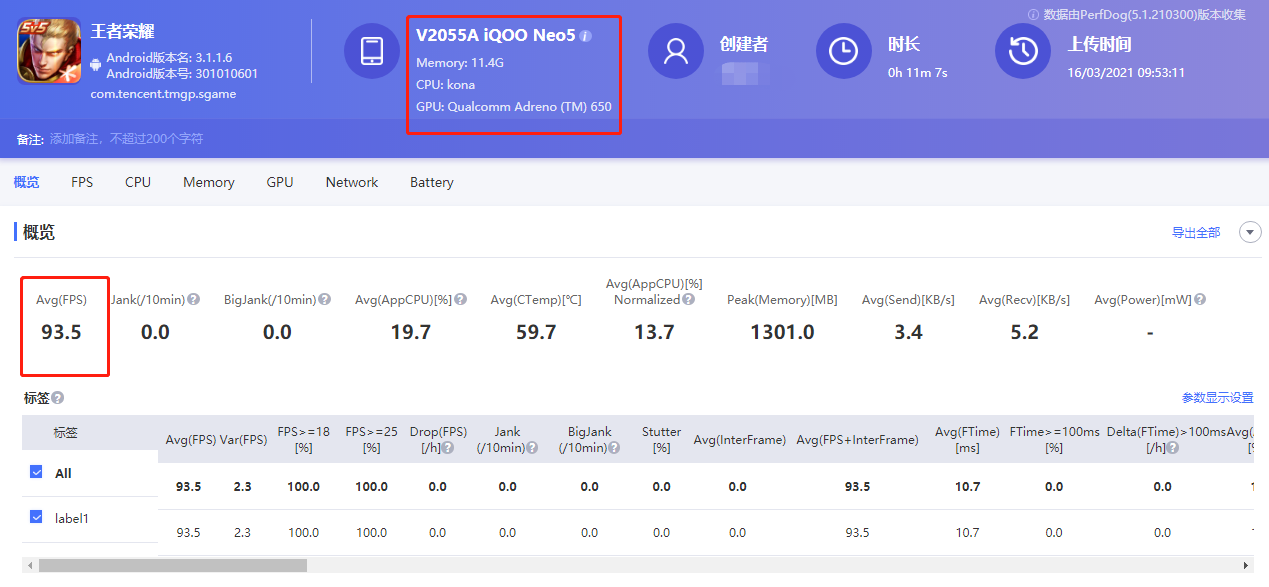The image size is (1269, 587).
Task: Switch to the 概览 tab
Action: click(x=27, y=182)
